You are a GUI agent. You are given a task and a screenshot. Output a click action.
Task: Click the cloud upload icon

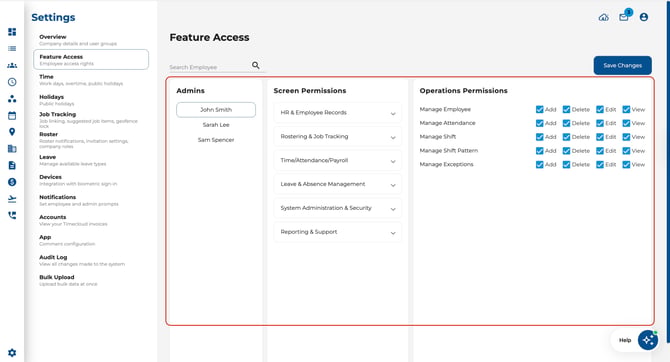[603, 18]
